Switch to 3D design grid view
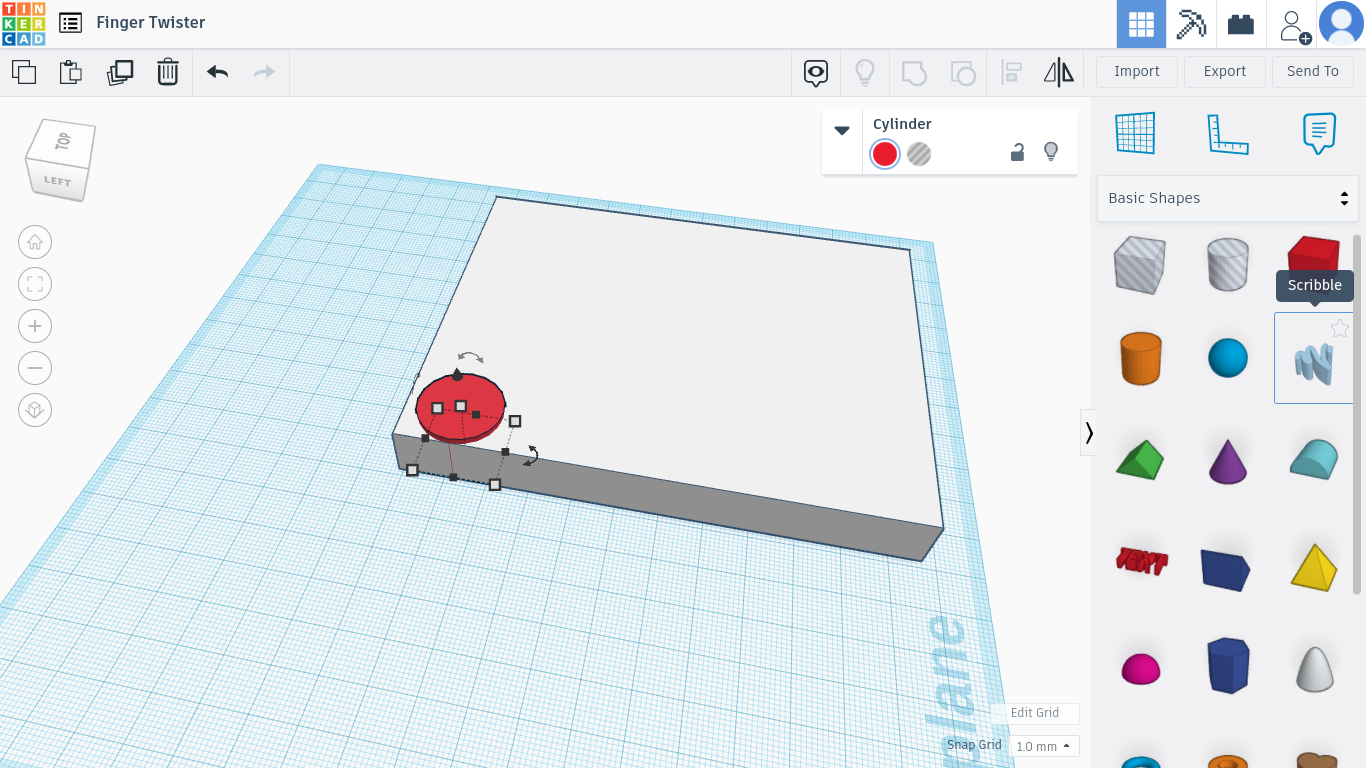 click(x=1141, y=24)
